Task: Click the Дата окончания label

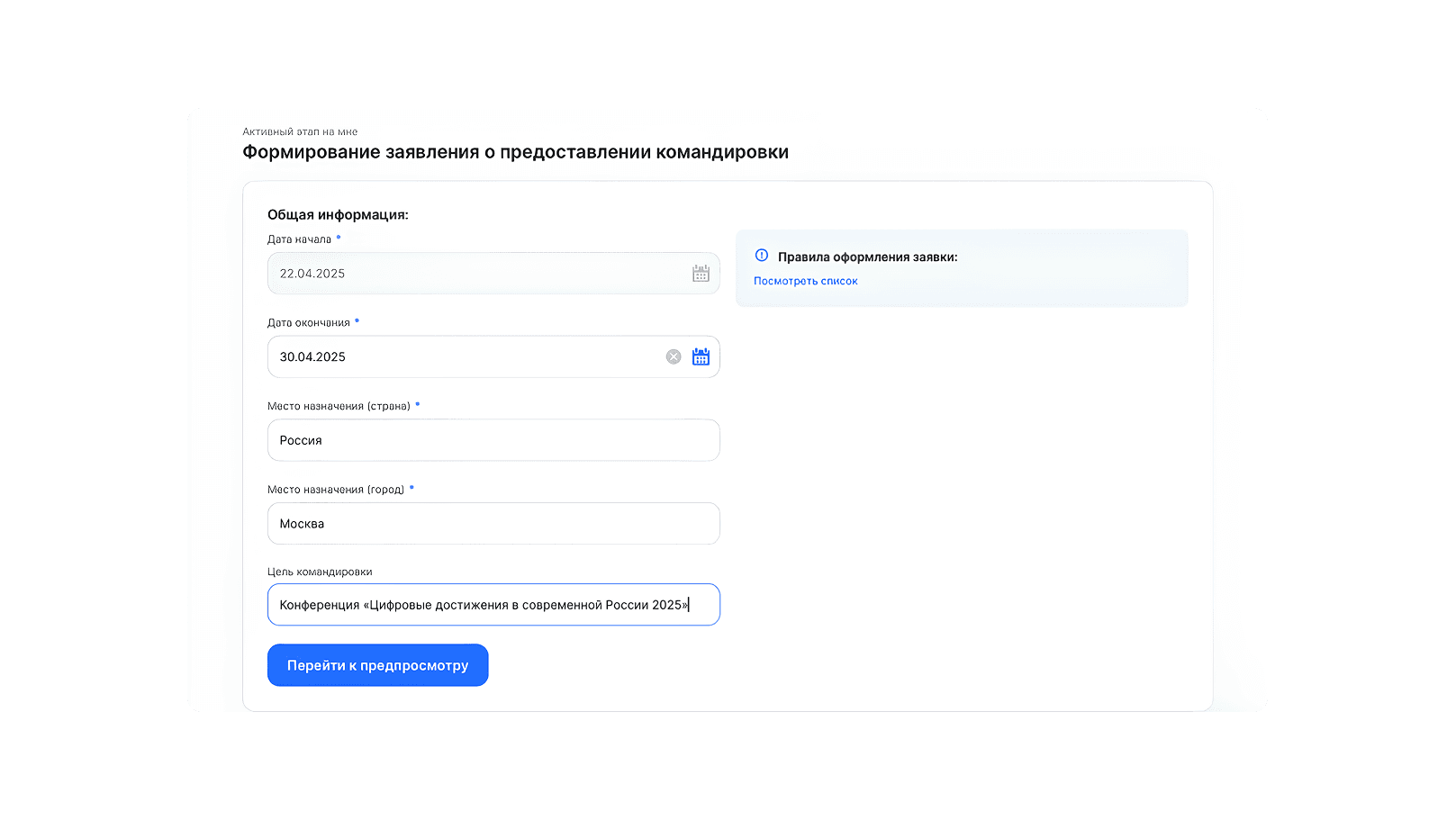Action: coord(309,323)
